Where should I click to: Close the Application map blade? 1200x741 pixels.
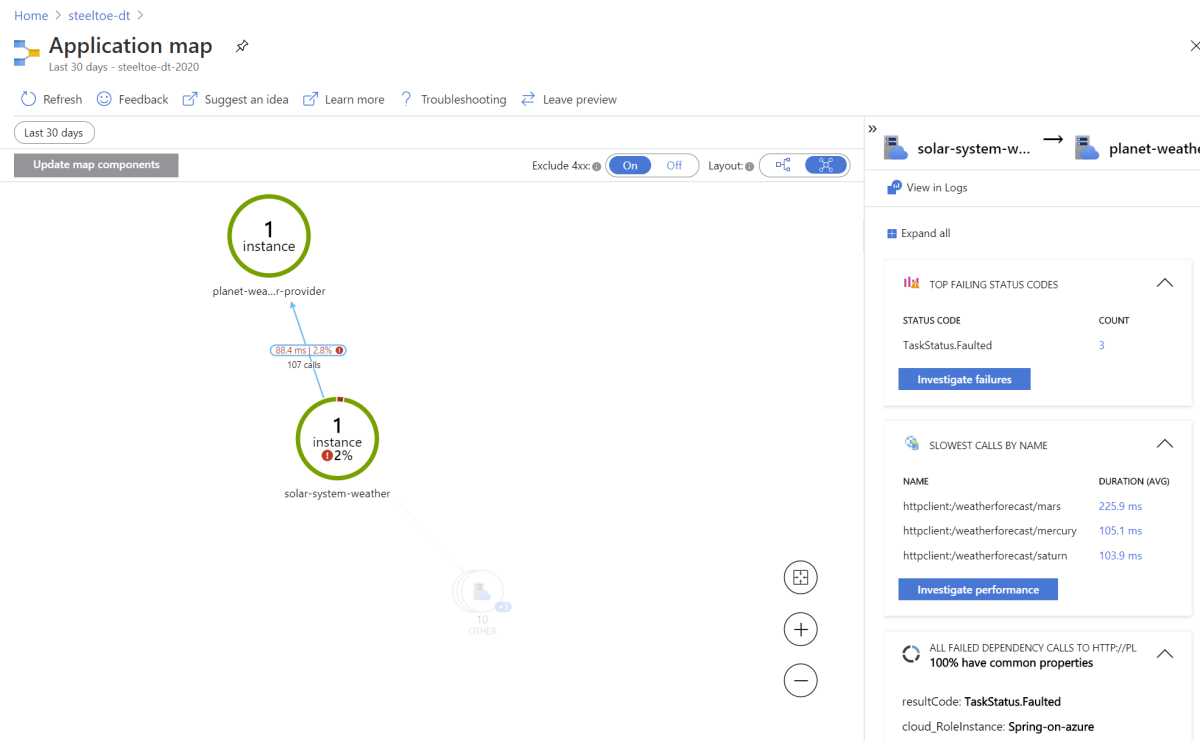[x=1194, y=46]
